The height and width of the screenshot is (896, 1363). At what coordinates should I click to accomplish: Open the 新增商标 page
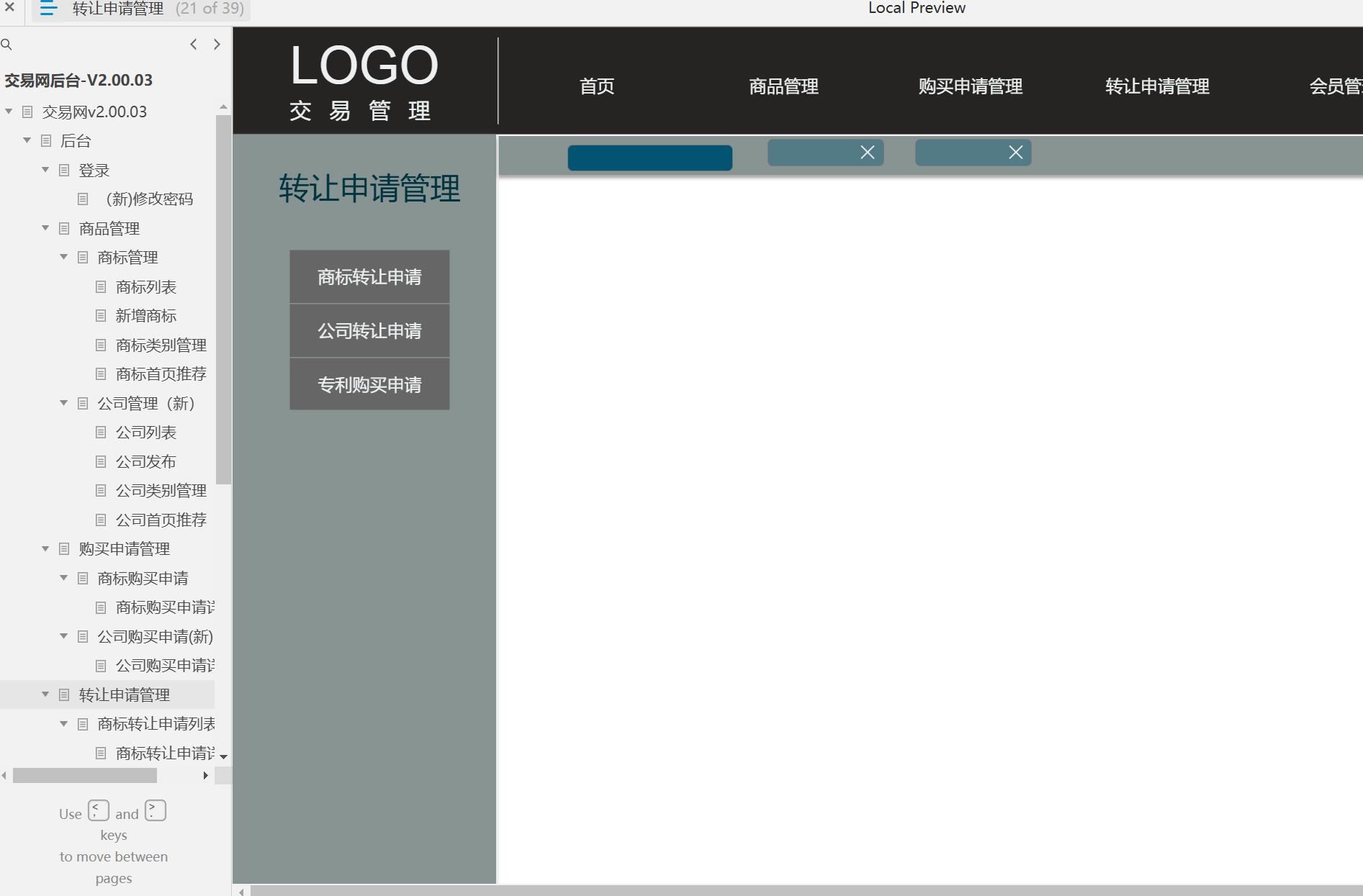[x=145, y=315]
